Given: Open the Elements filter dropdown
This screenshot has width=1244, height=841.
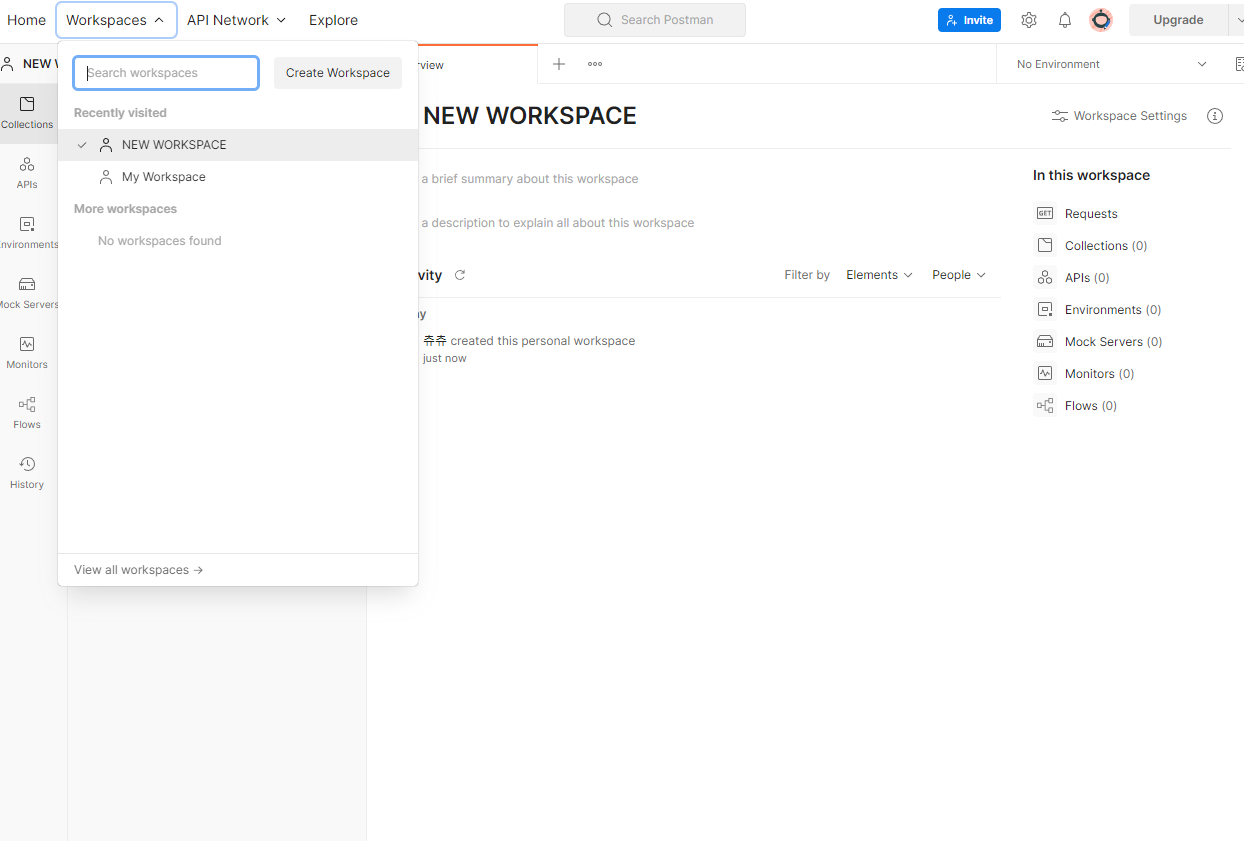Looking at the screenshot, I should tap(879, 275).
